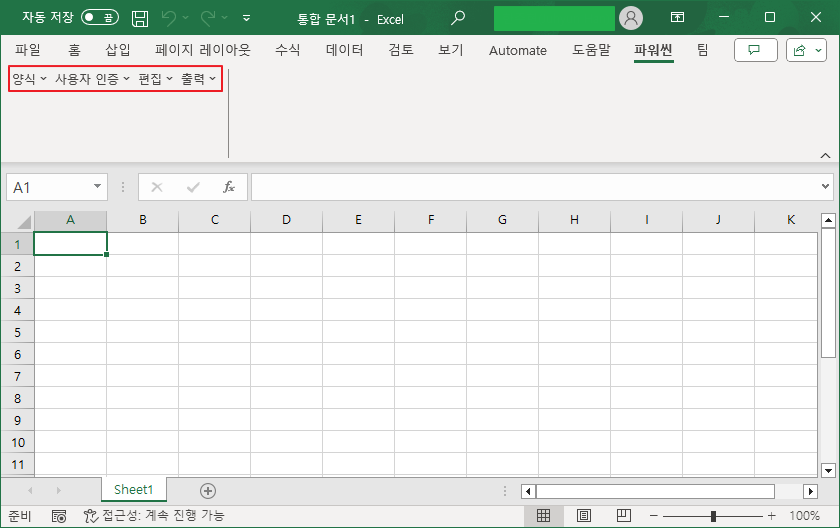Switch to Page Layout view icon

pyautogui.click(x=584, y=516)
